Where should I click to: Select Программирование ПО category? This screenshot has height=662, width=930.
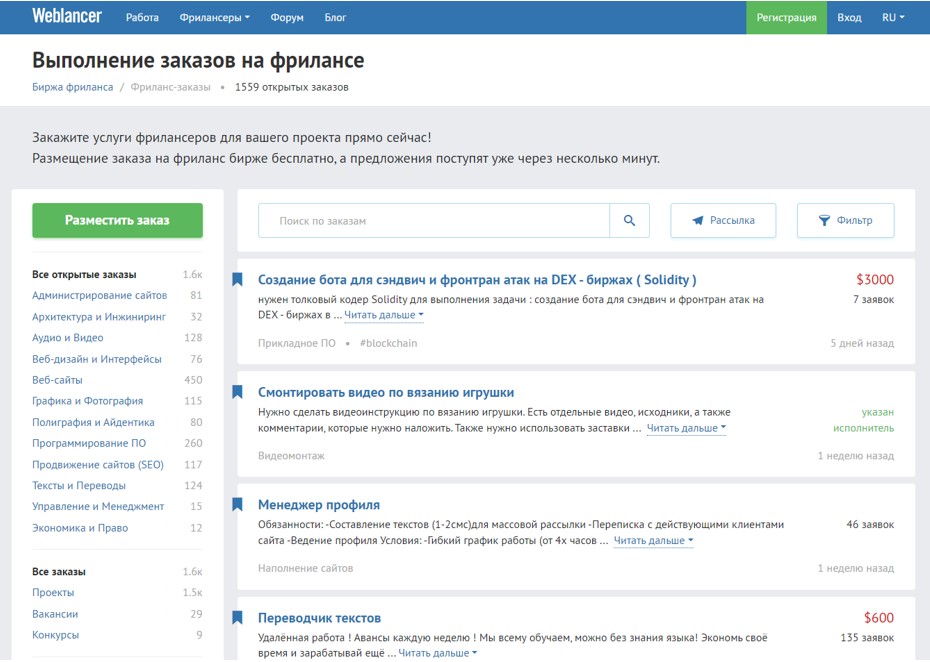tap(89, 443)
